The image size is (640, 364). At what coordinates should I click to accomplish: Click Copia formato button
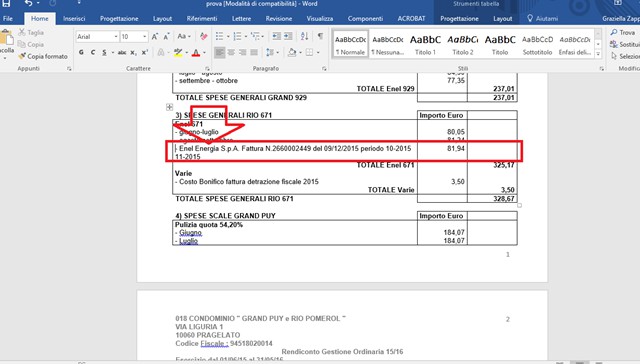43,56
